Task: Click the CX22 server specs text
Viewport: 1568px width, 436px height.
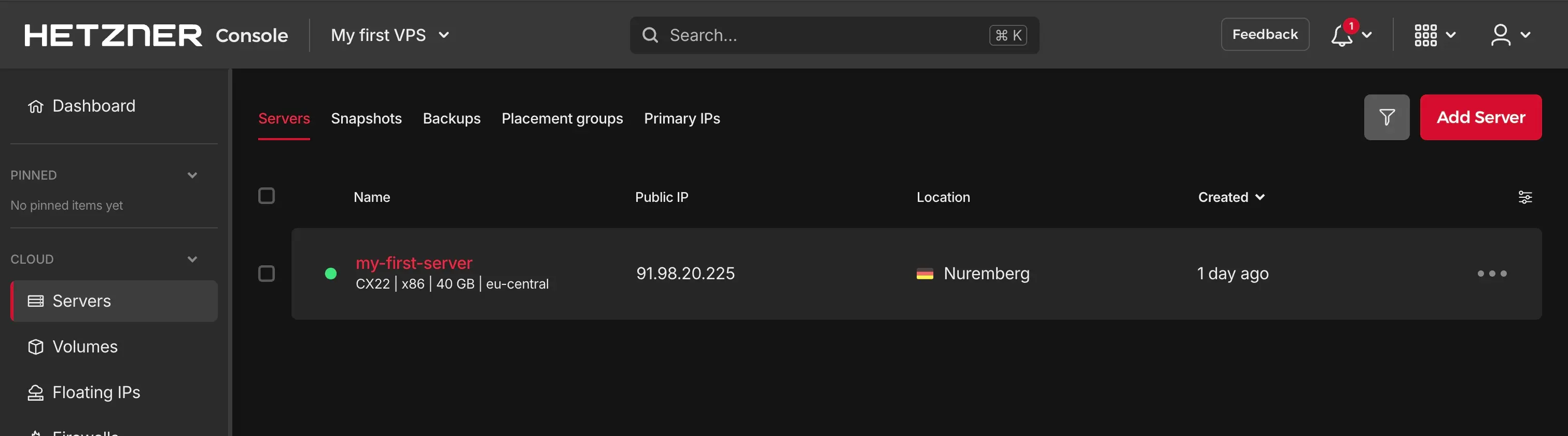Action: tap(452, 284)
